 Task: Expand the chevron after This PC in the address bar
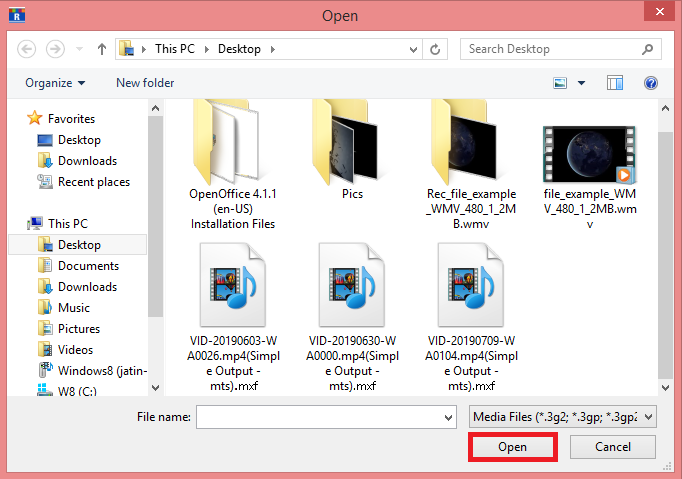tap(207, 49)
